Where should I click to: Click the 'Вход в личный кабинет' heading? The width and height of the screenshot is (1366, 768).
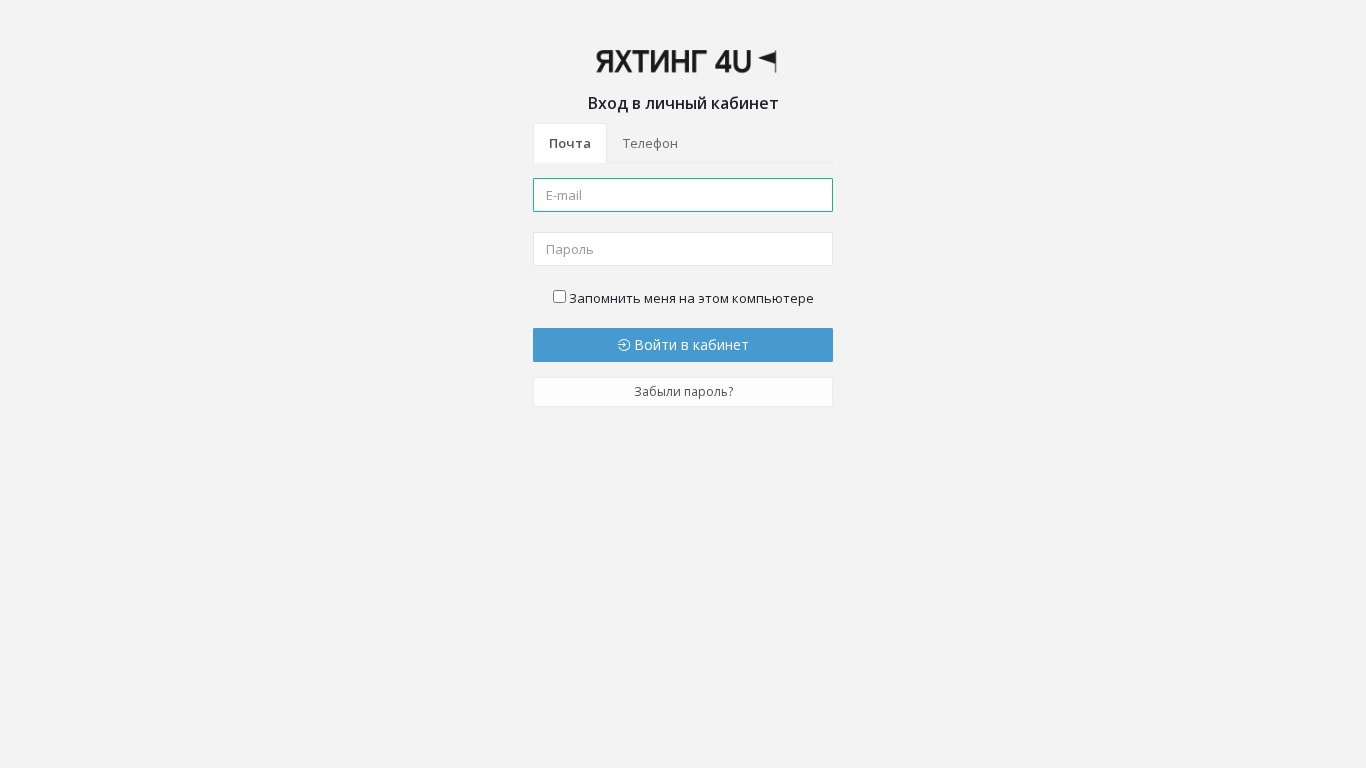click(x=683, y=103)
